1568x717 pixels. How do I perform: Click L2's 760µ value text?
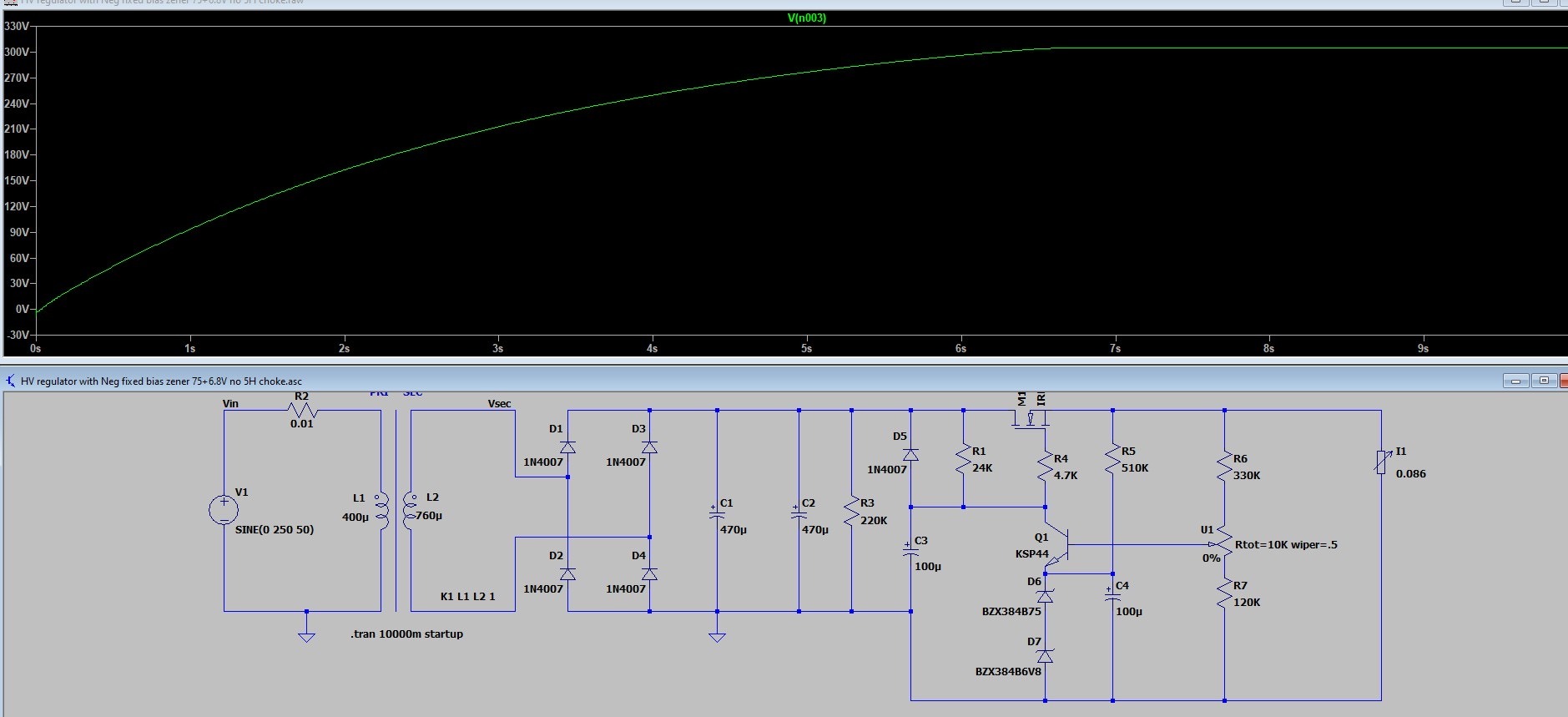point(429,516)
